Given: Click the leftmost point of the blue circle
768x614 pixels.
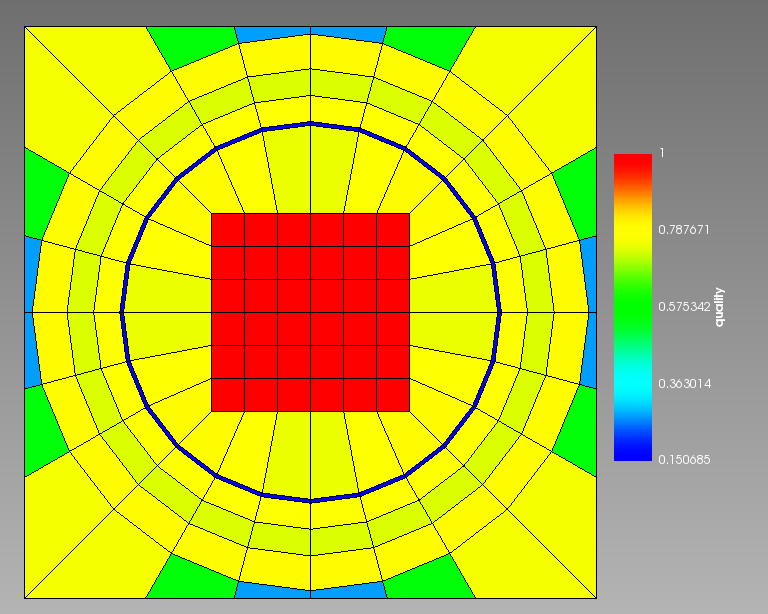Looking at the screenshot, I should click(x=122, y=312).
